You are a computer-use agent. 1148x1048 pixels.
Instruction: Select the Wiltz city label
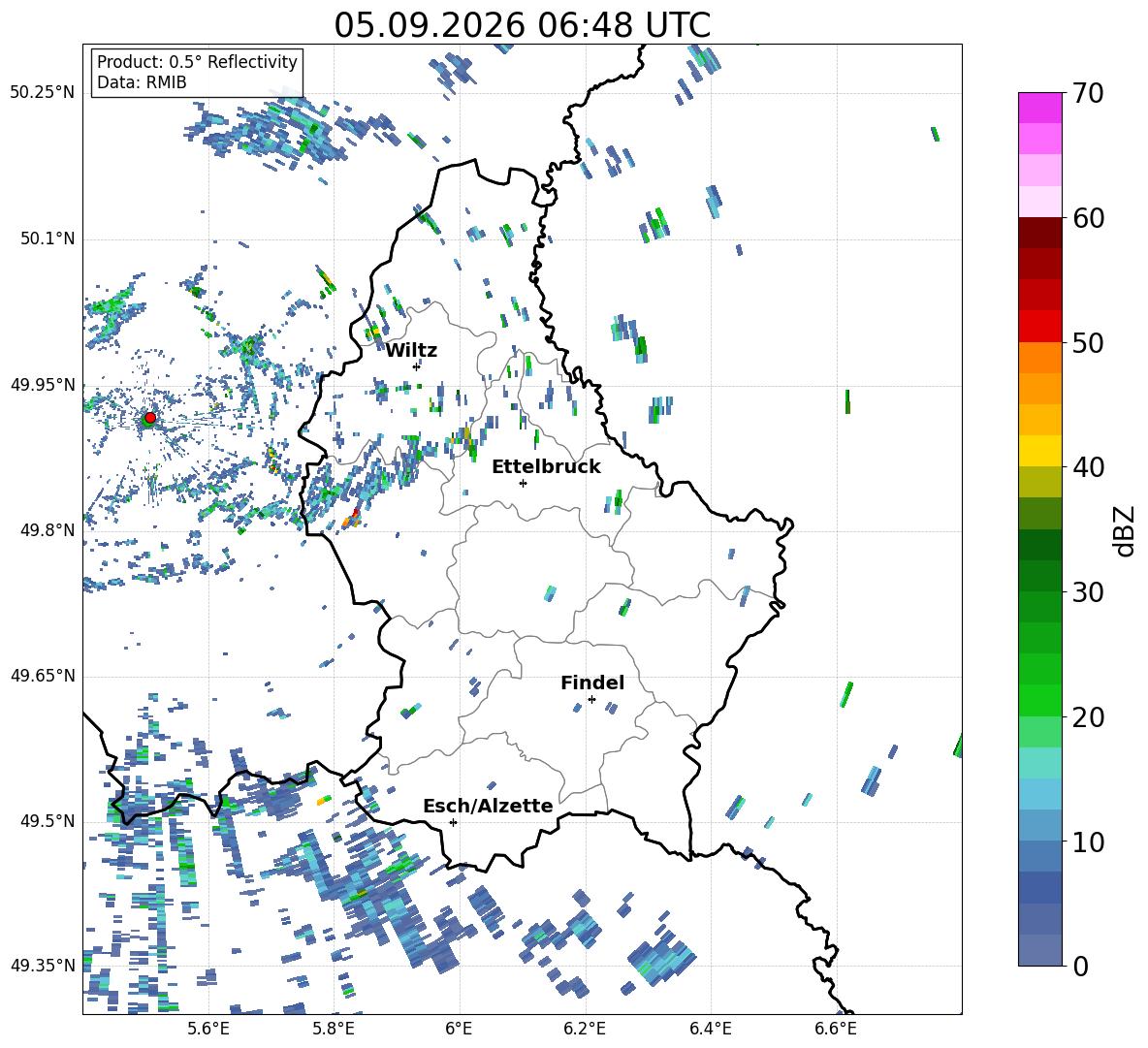[411, 351]
